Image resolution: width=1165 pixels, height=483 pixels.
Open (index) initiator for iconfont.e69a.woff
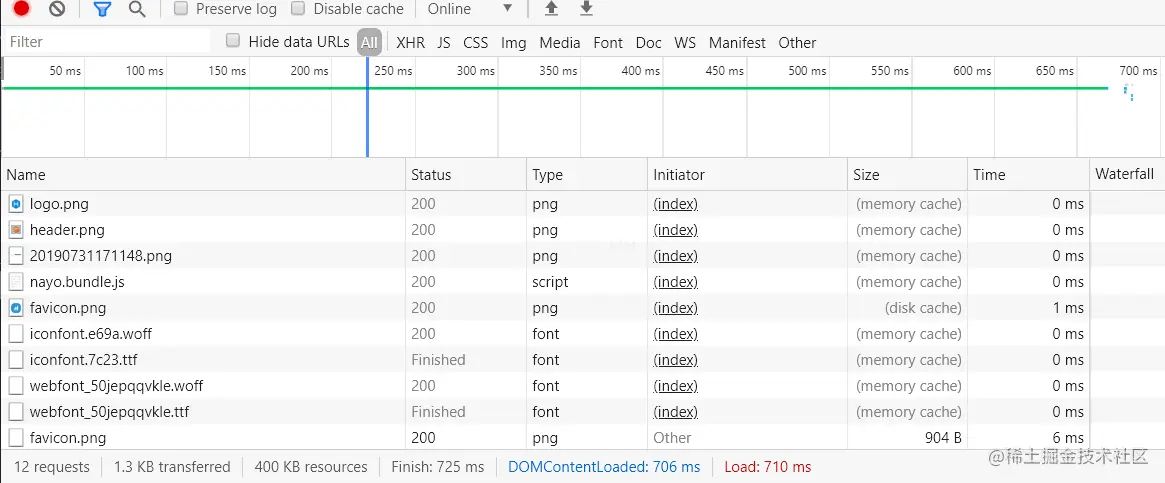(675, 334)
